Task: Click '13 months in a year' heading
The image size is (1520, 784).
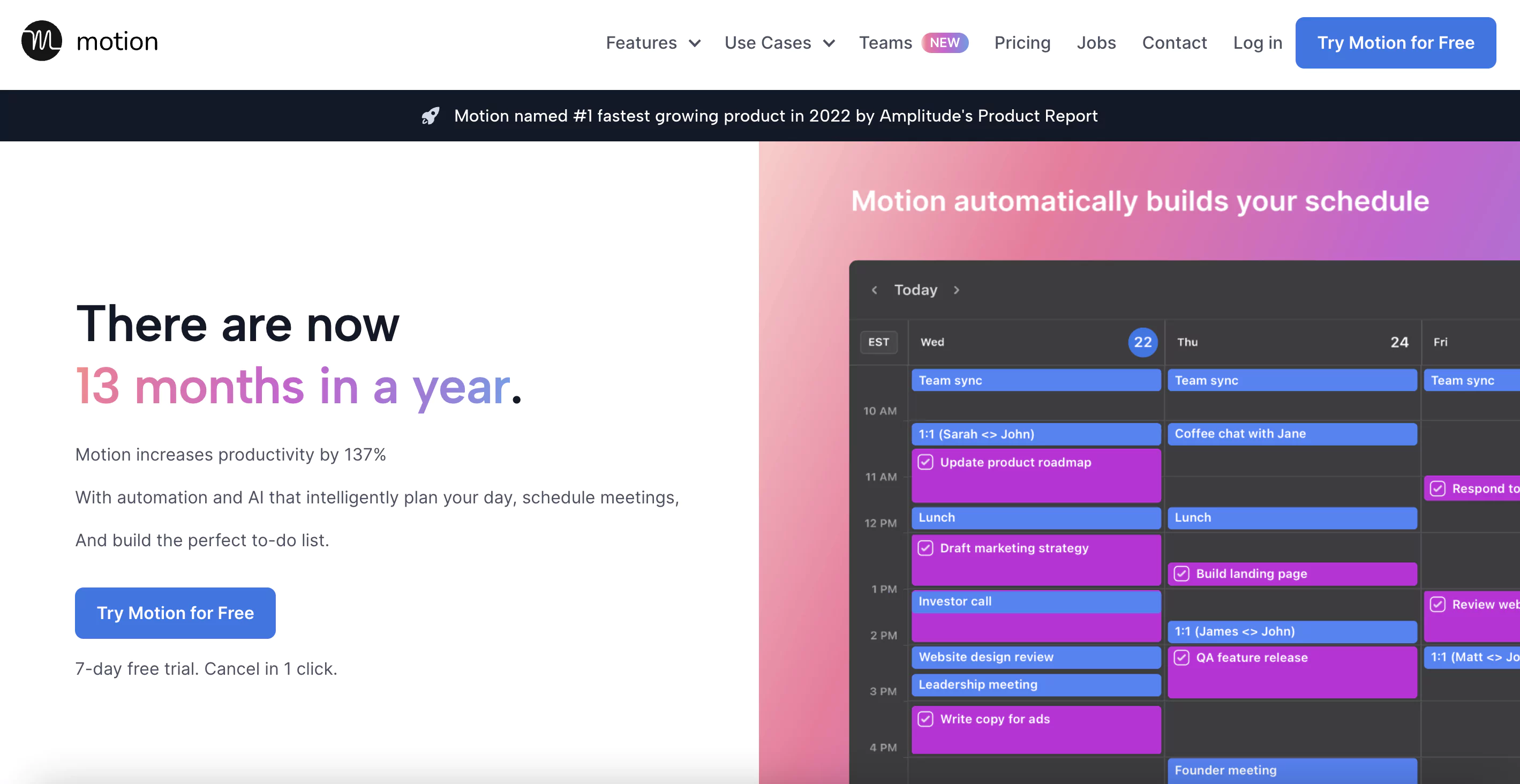Action: (298, 387)
